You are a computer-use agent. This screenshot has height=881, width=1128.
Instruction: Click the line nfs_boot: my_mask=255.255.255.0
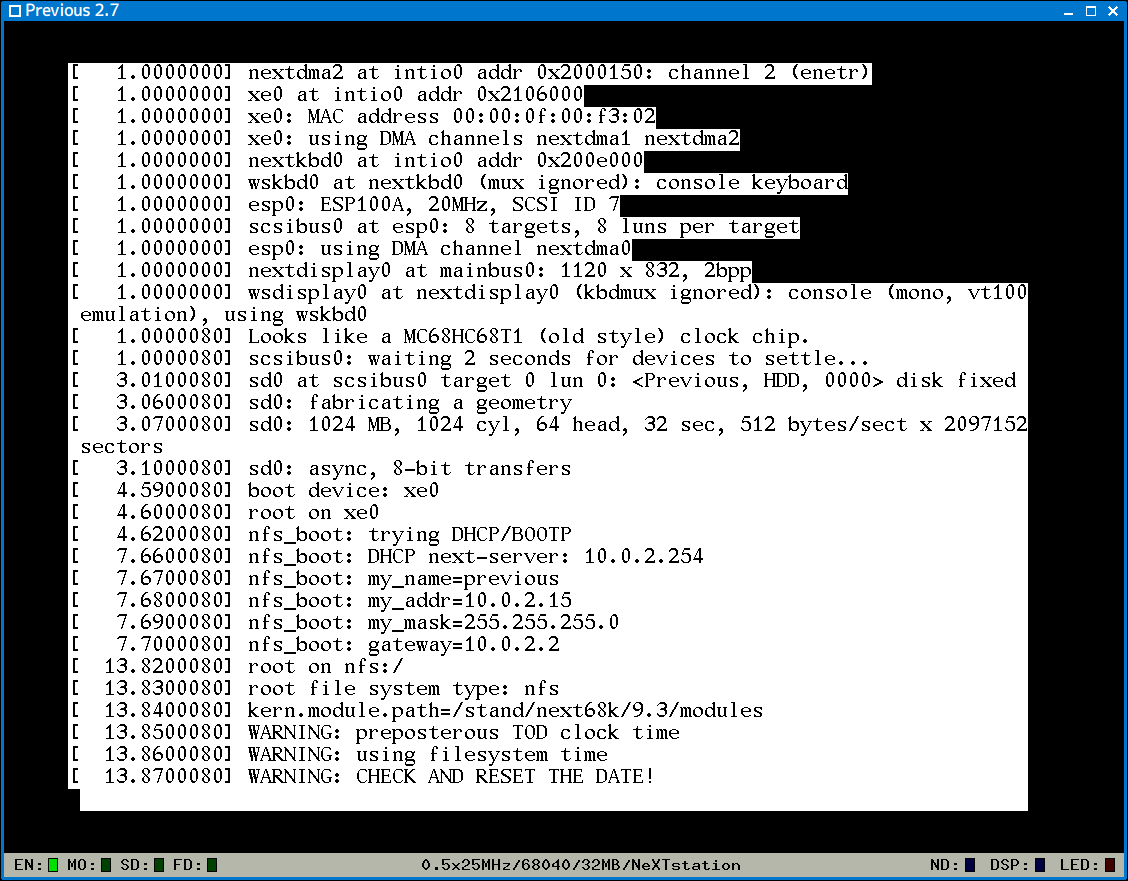(x=345, y=623)
